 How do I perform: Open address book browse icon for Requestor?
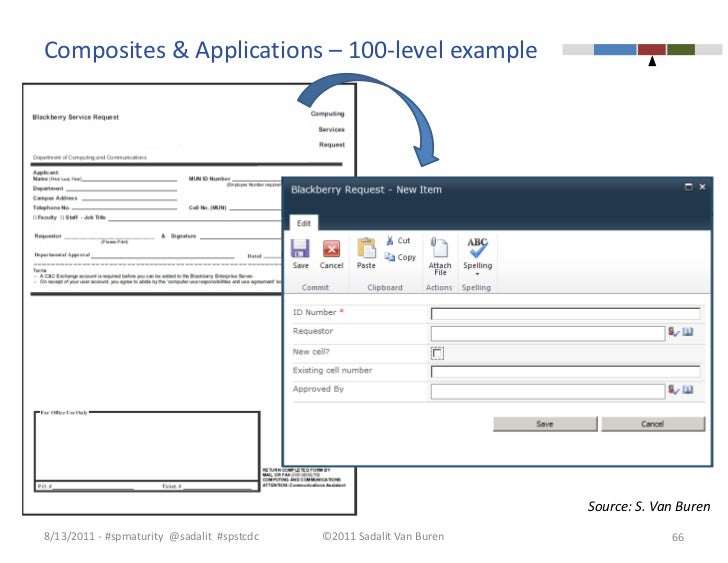pos(688,332)
